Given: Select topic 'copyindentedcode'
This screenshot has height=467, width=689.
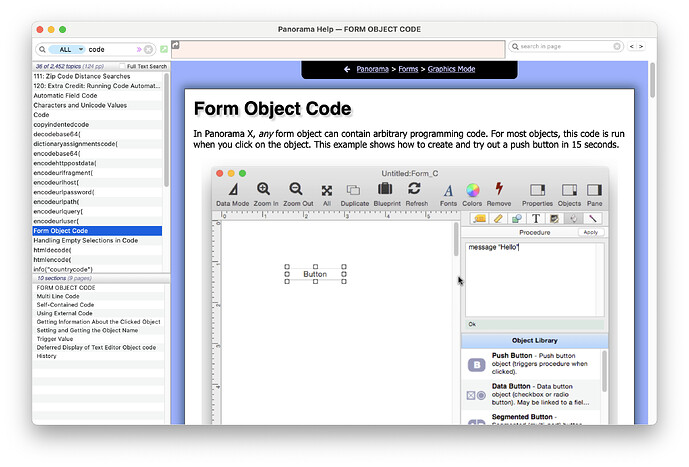Looking at the screenshot, I should 98,124.
